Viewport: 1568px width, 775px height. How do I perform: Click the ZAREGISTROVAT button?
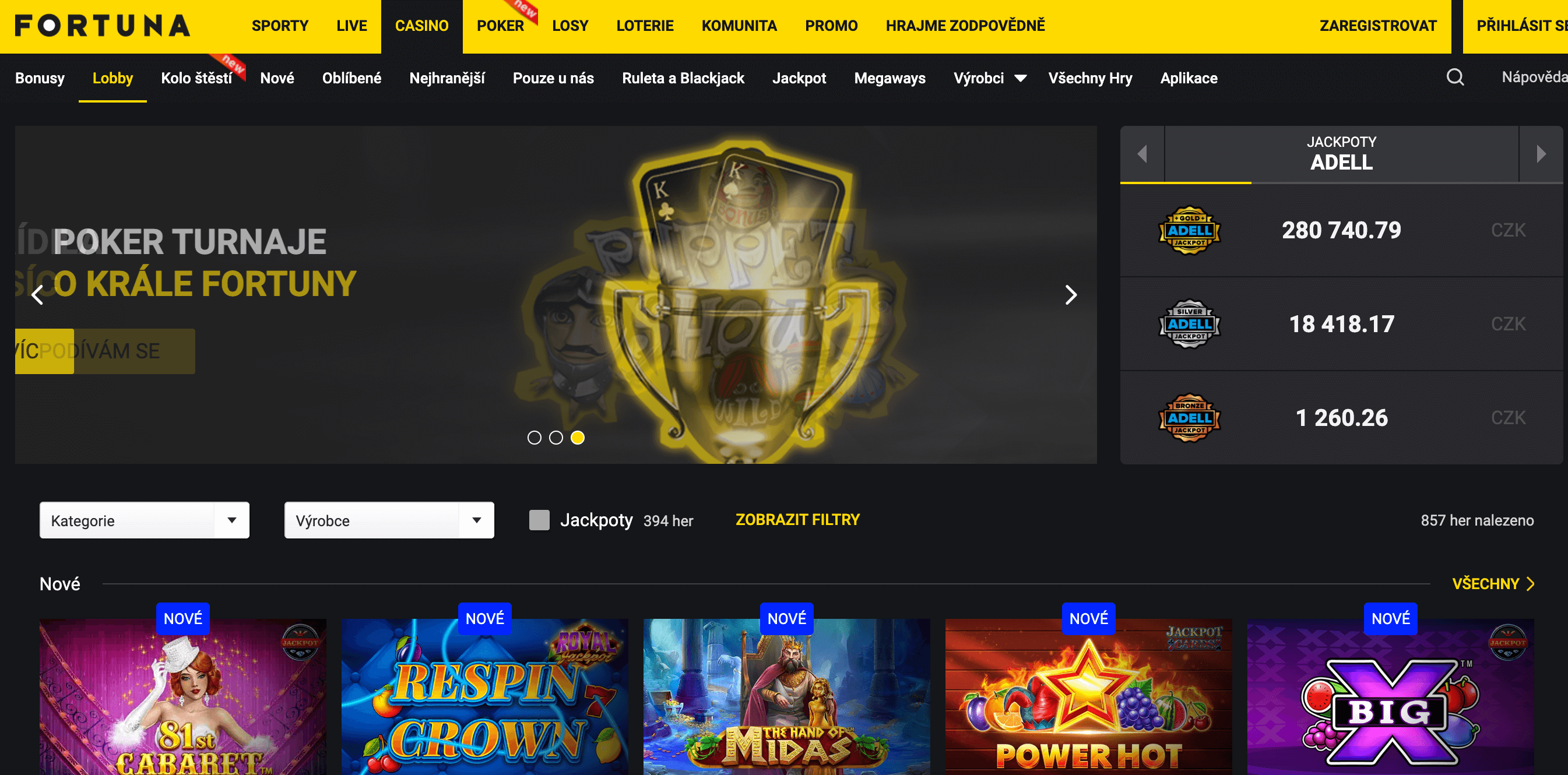(1377, 26)
